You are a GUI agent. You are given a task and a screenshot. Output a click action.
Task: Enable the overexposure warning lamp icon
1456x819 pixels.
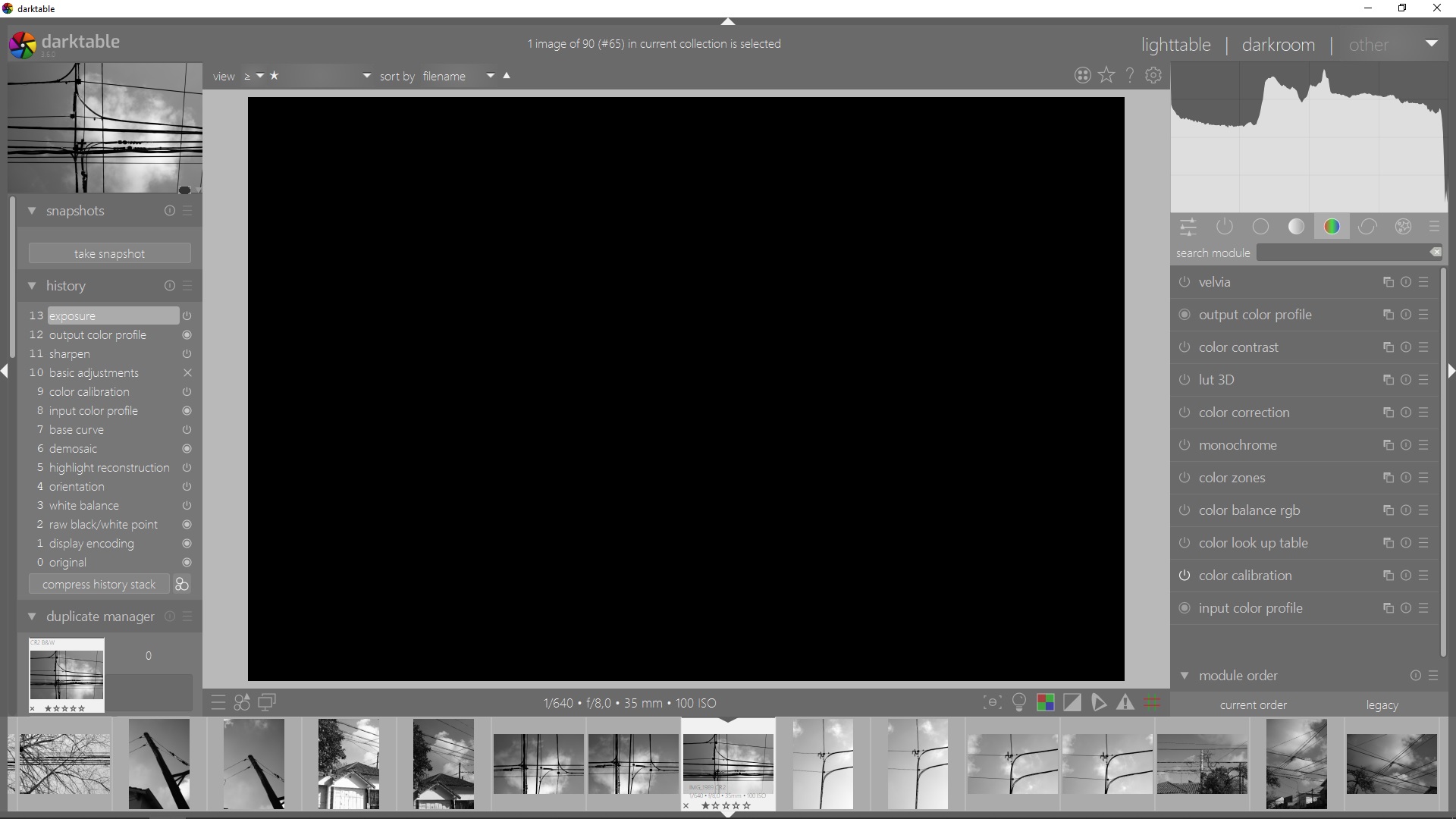pyautogui.click(x=1020, y=703)
